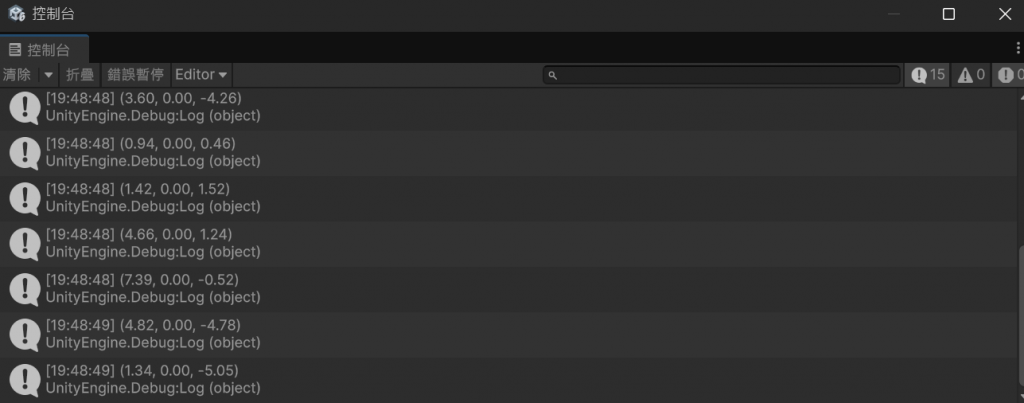Select log entry (3.60, 0.00, -4.26)
Viewport: 1024px width, 403px height.
pyautogui.click(x=509, y=107)
